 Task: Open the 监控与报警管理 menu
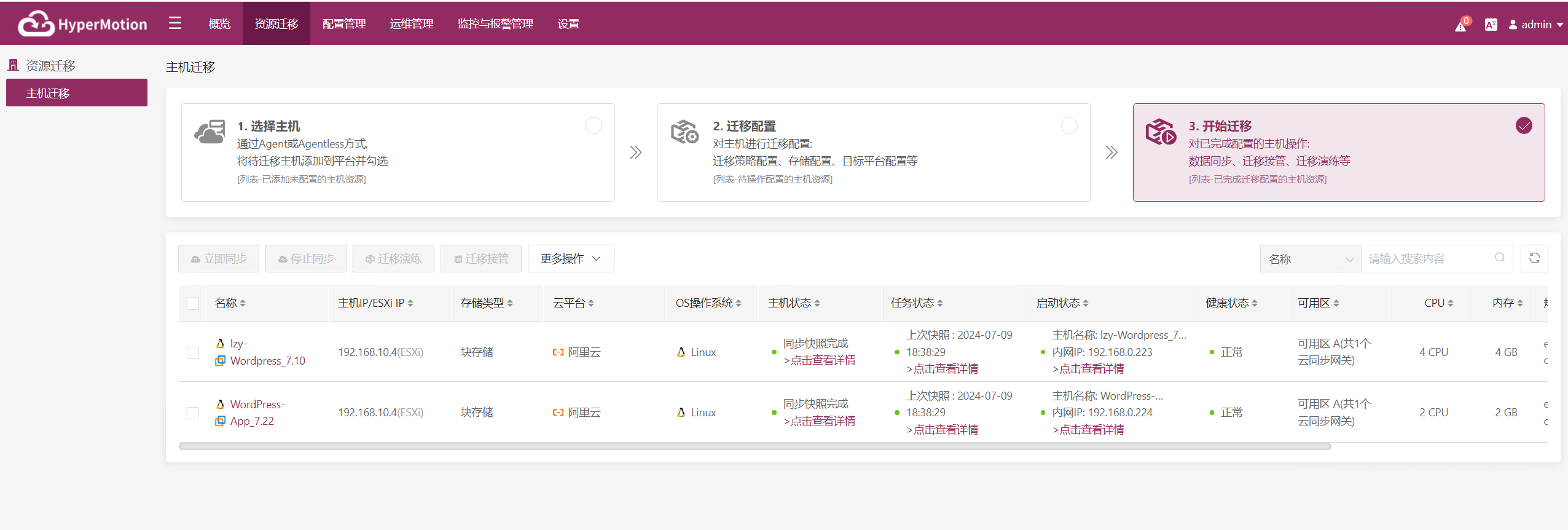click(495, 23)
